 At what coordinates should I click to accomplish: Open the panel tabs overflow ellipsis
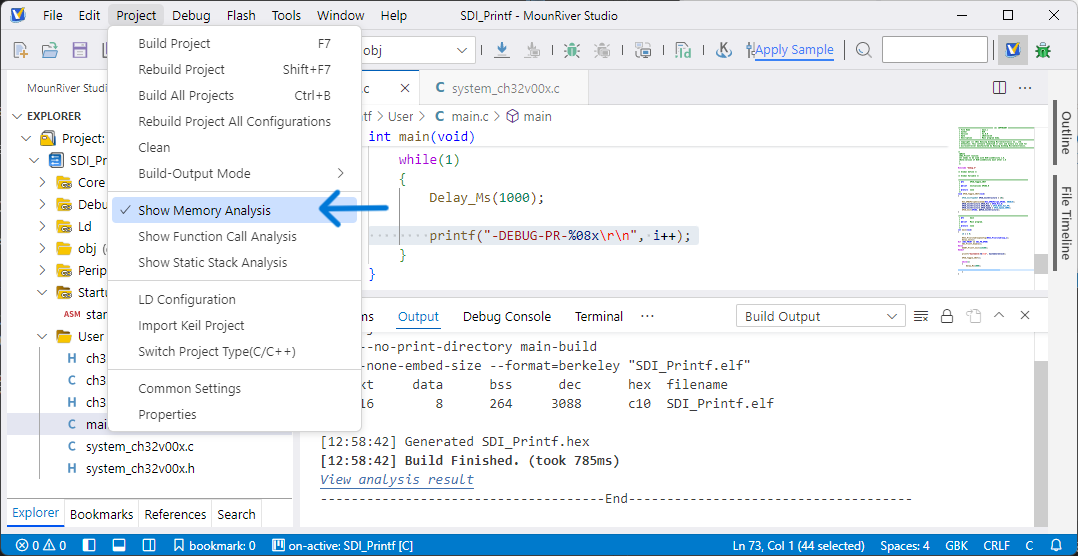pos(647,316)
